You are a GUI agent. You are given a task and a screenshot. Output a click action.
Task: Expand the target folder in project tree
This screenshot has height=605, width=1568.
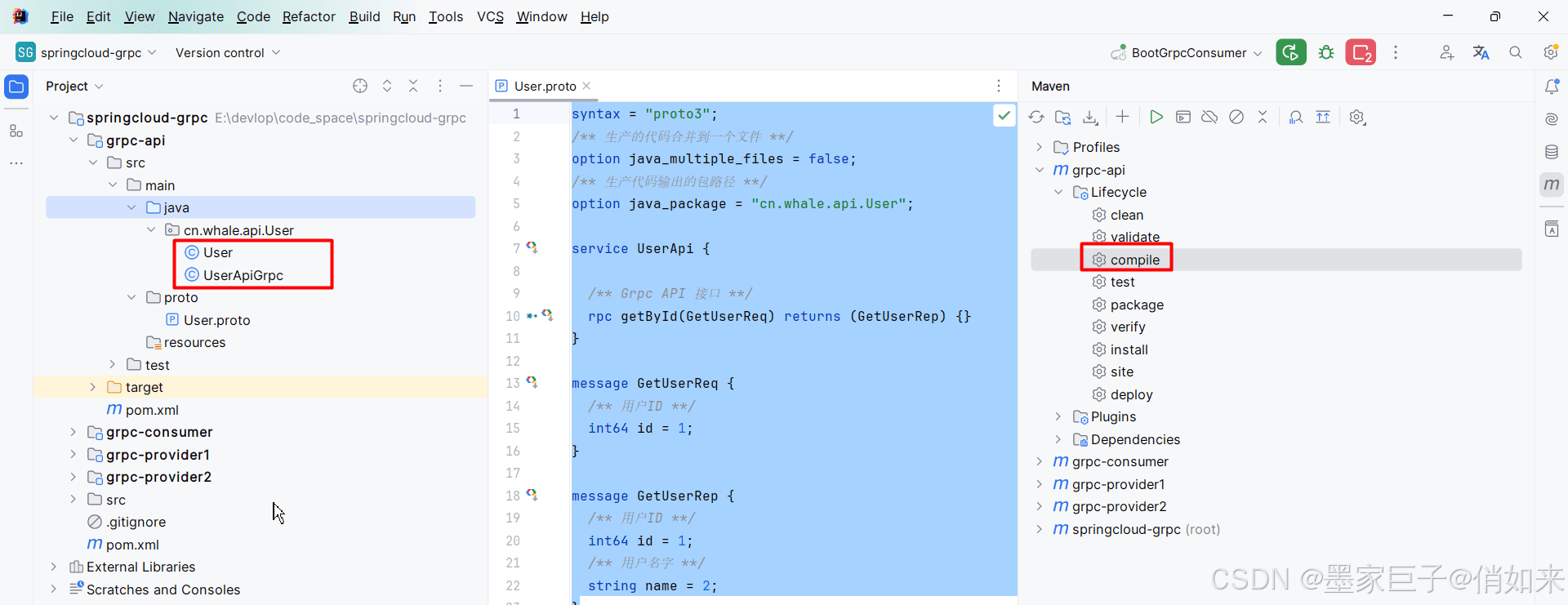tap(93, 388)
